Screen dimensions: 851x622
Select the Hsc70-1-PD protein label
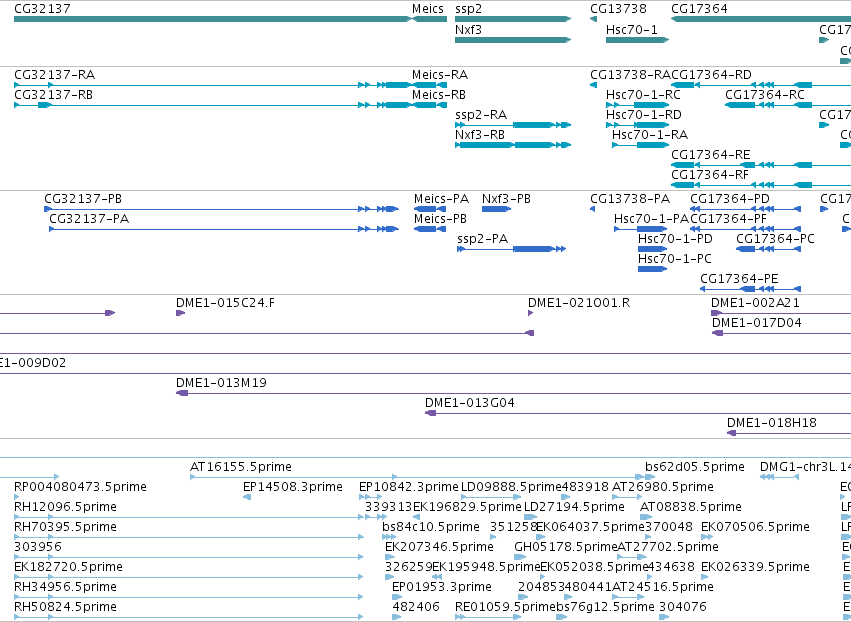tap(675, 239)
